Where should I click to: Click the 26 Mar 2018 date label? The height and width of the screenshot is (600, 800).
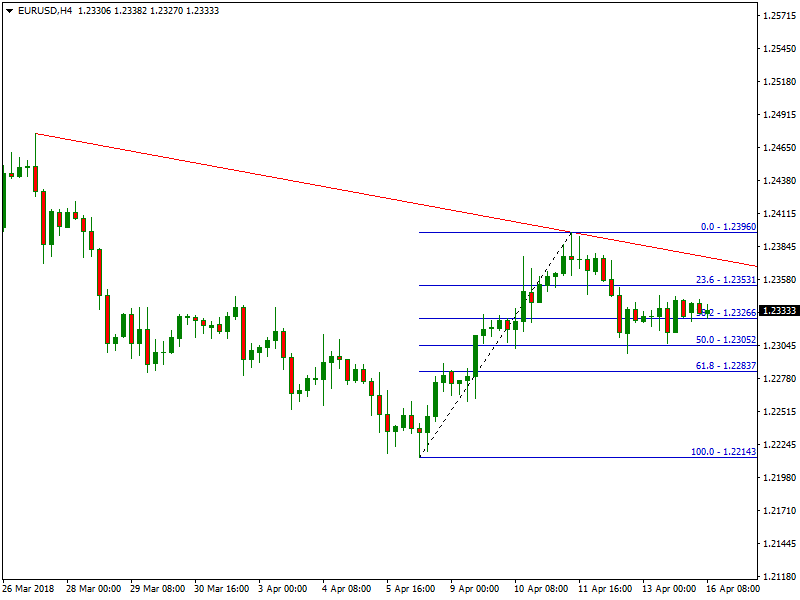click(27, 589)
